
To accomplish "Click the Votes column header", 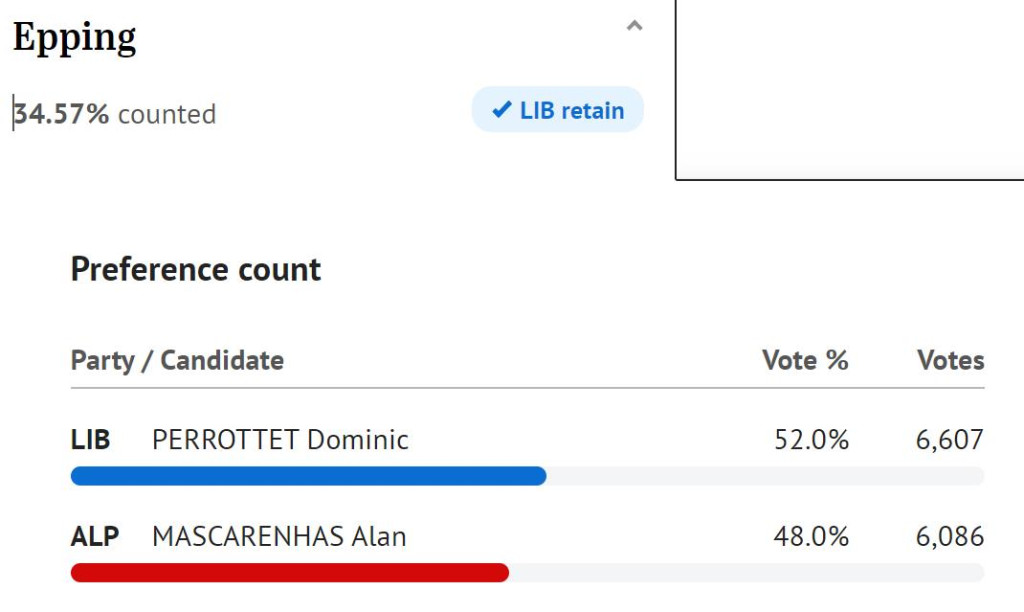I will click(950, 360).
